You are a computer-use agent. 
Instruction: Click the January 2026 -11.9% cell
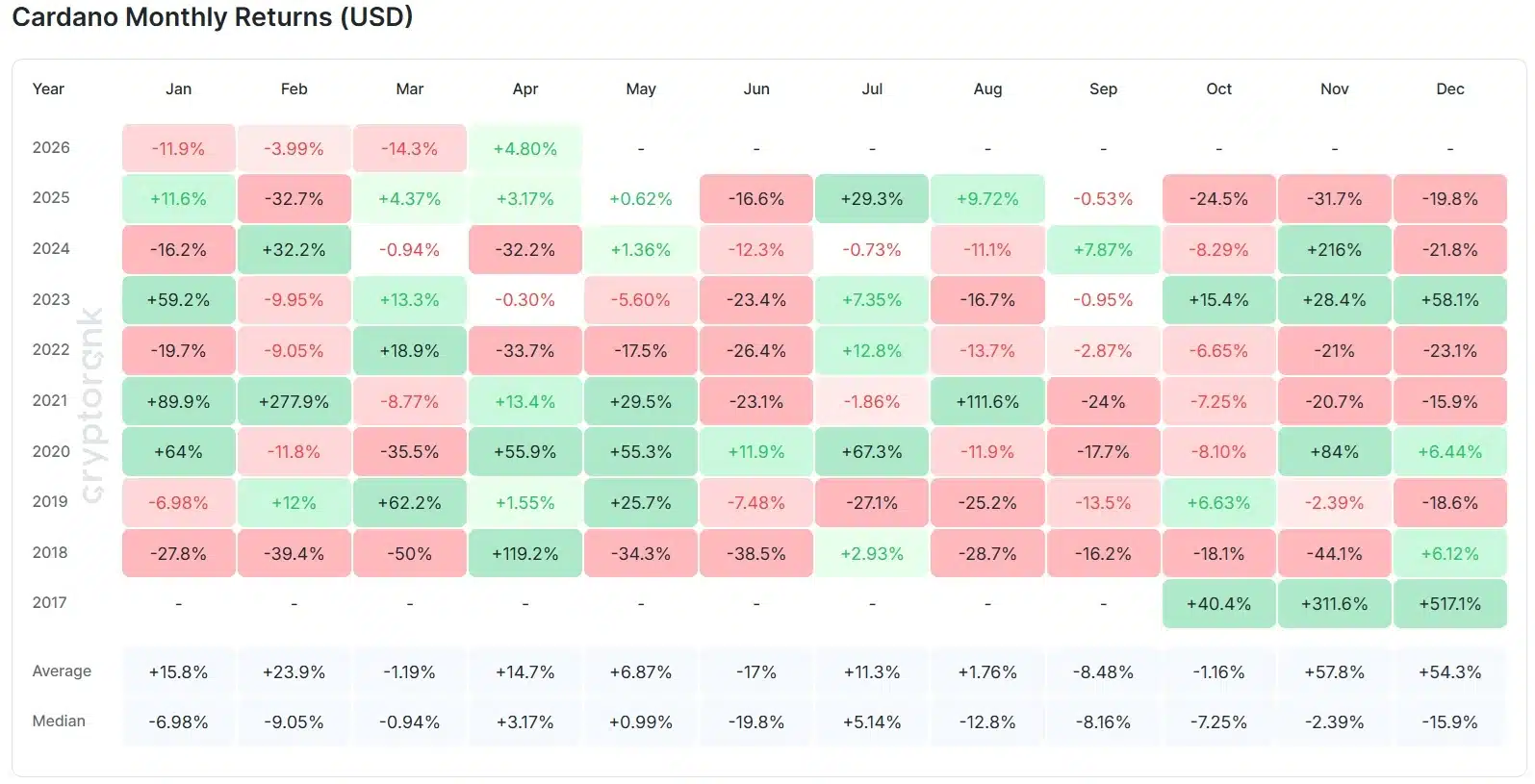pyautogui.click(x=178, y=149)
